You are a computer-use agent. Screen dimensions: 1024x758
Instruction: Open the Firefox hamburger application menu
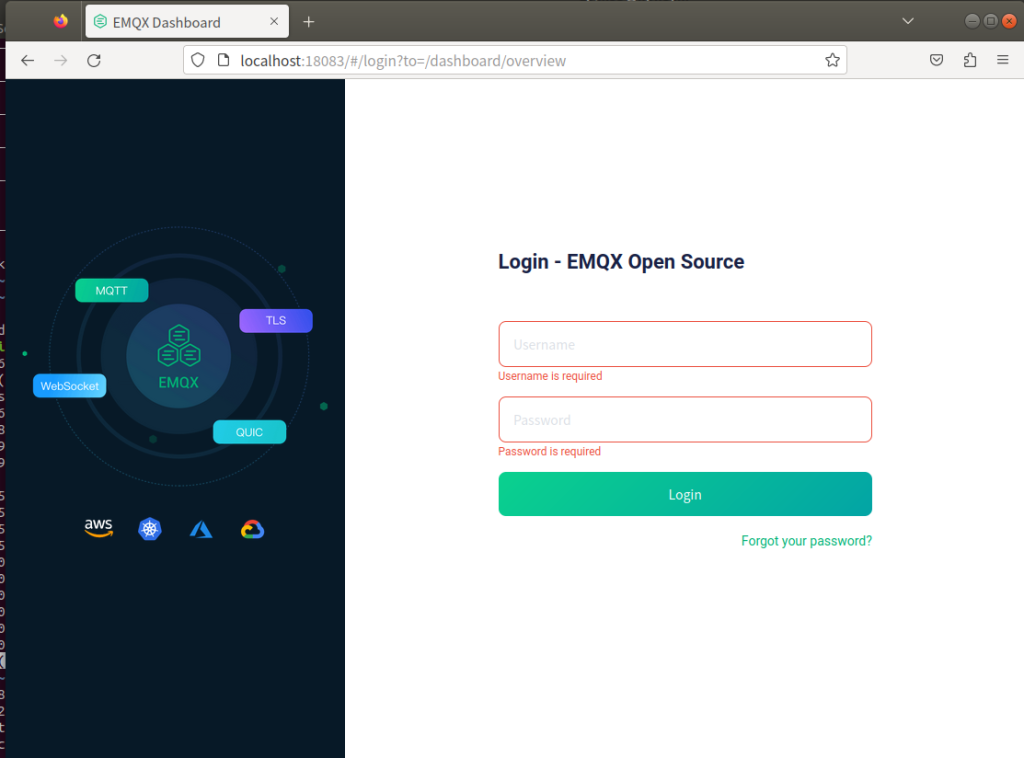point(1002,60)
